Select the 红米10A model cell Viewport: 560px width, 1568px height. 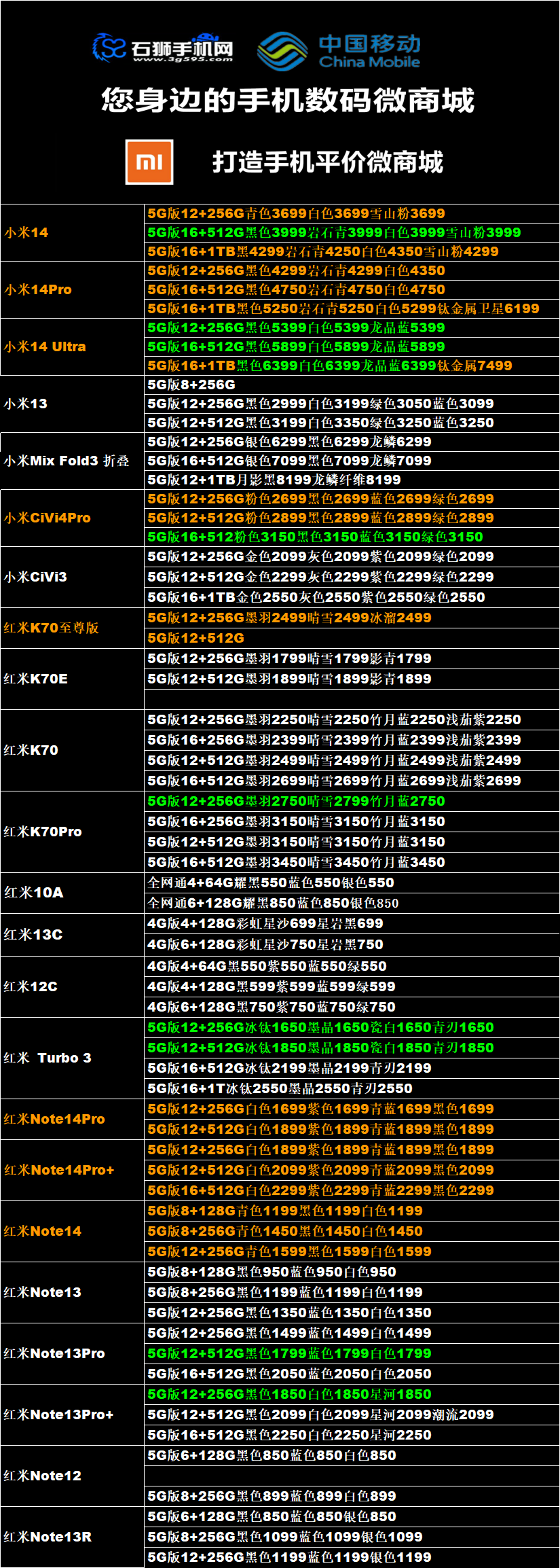click(x=72, y=893)
